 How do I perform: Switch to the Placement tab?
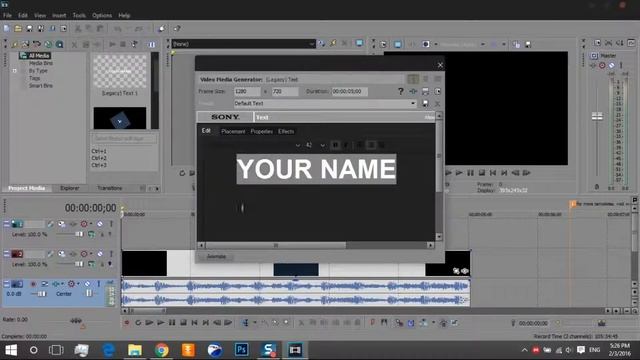(233, 131)
